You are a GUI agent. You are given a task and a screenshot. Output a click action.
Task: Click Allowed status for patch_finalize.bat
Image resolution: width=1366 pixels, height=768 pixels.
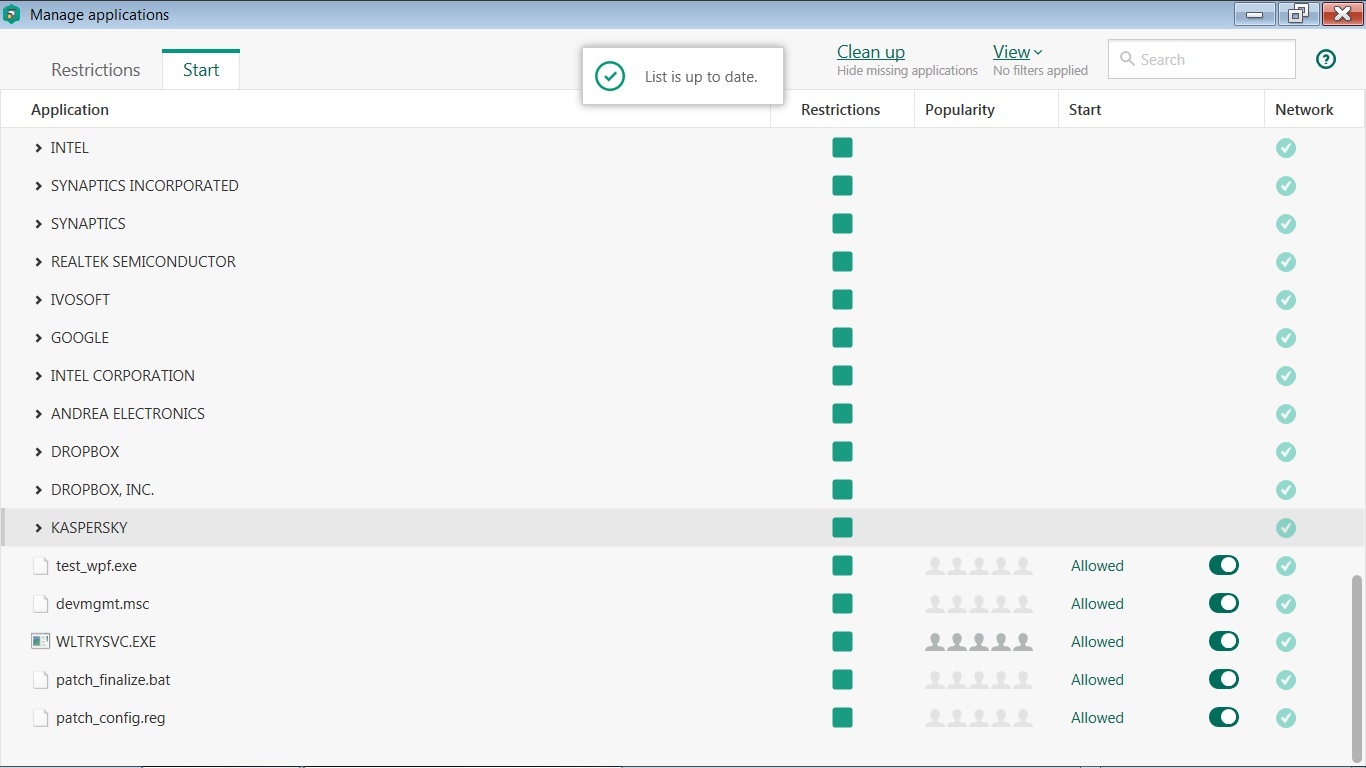pyautogui.click(x=1097, y=680)
